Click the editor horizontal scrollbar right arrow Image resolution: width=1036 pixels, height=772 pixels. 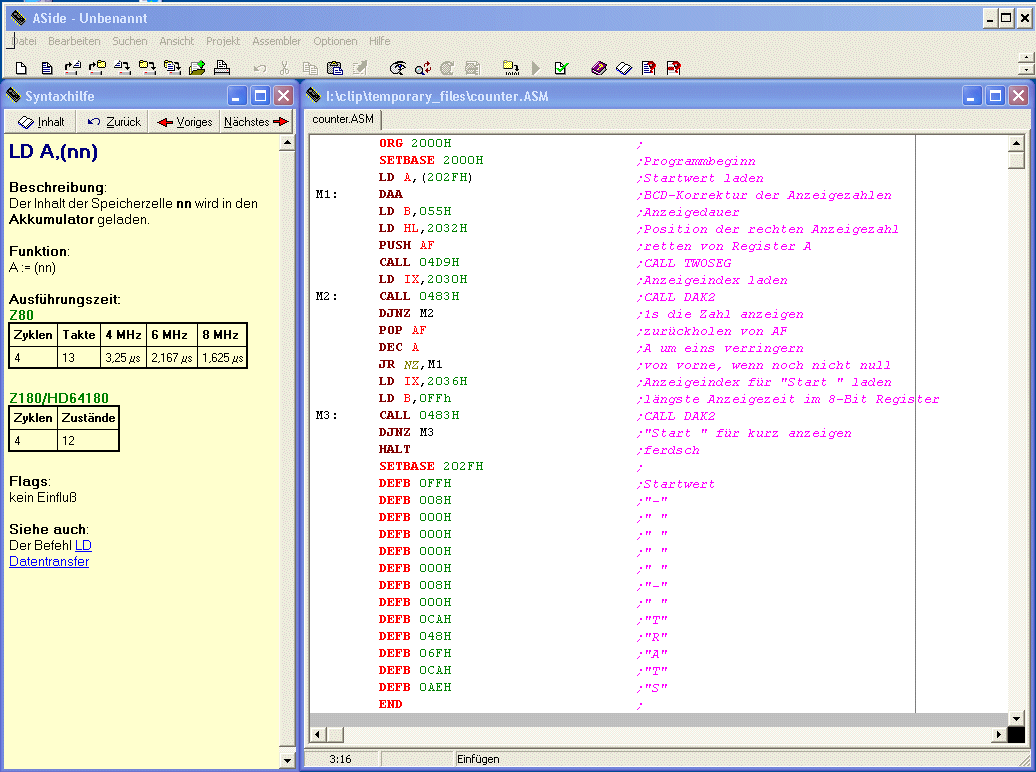(999, 734)
